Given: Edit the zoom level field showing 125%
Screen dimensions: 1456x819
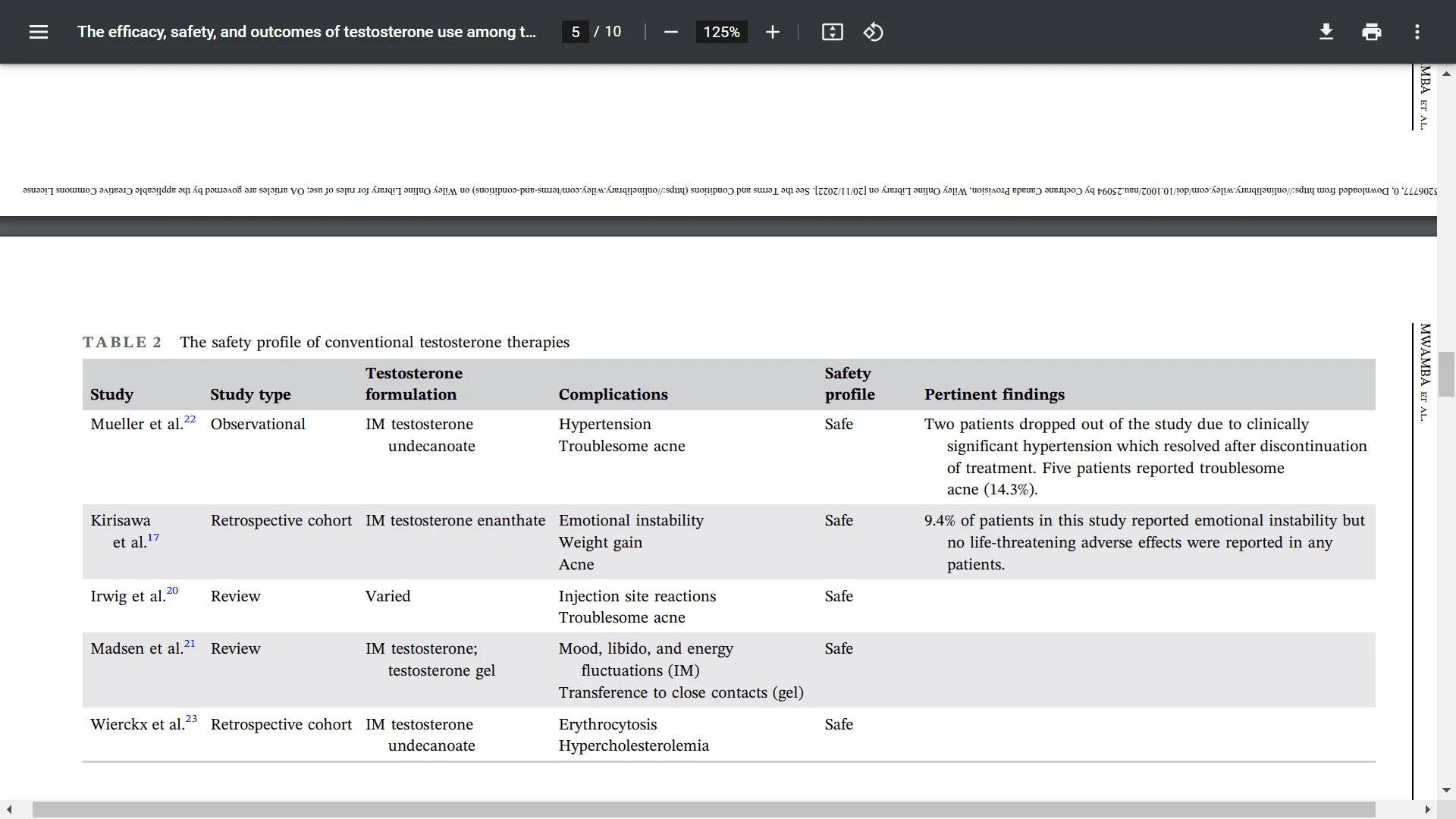Looking at the screenshot, I should coord(721,32).
